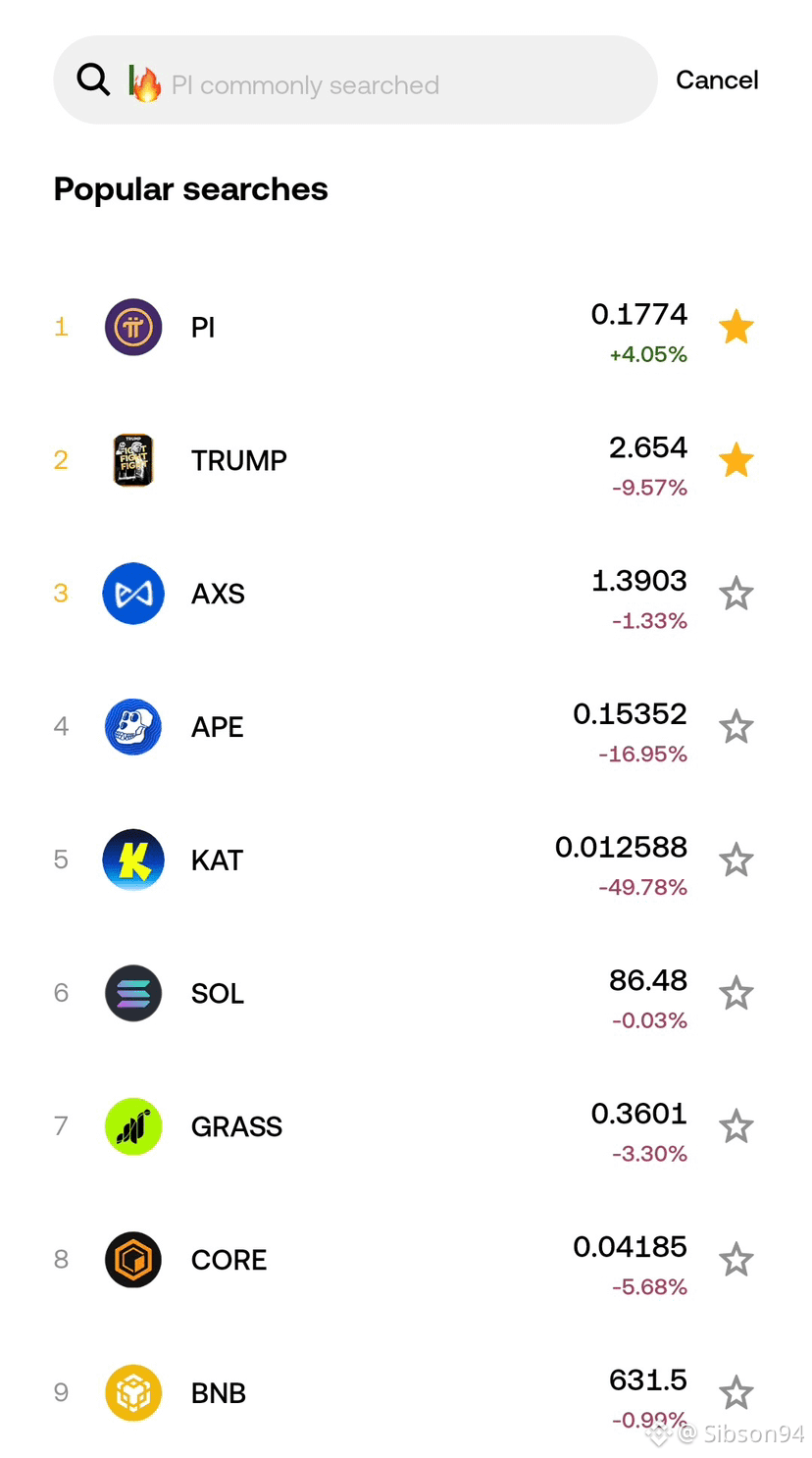Tap the SOL coin logo
Viewport: 812px width, 1458px height.
[x=133, y=993]
